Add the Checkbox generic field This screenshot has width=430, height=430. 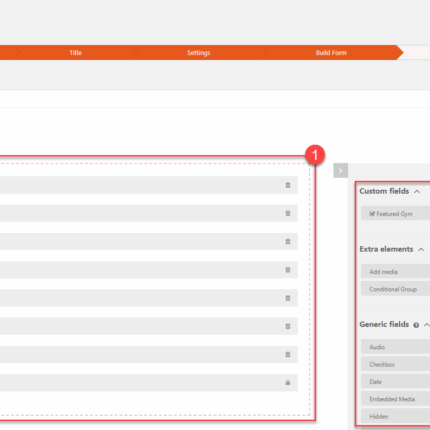(x=395, y=364)
